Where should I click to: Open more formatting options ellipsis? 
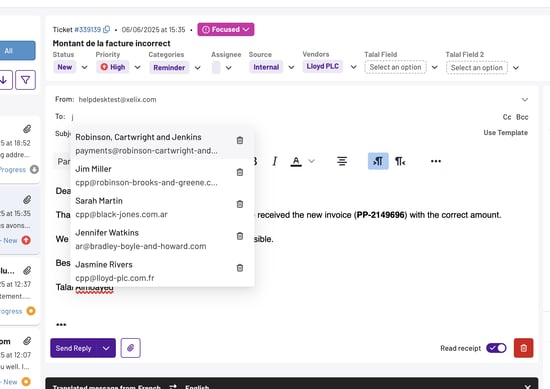[x=436, y=161]
